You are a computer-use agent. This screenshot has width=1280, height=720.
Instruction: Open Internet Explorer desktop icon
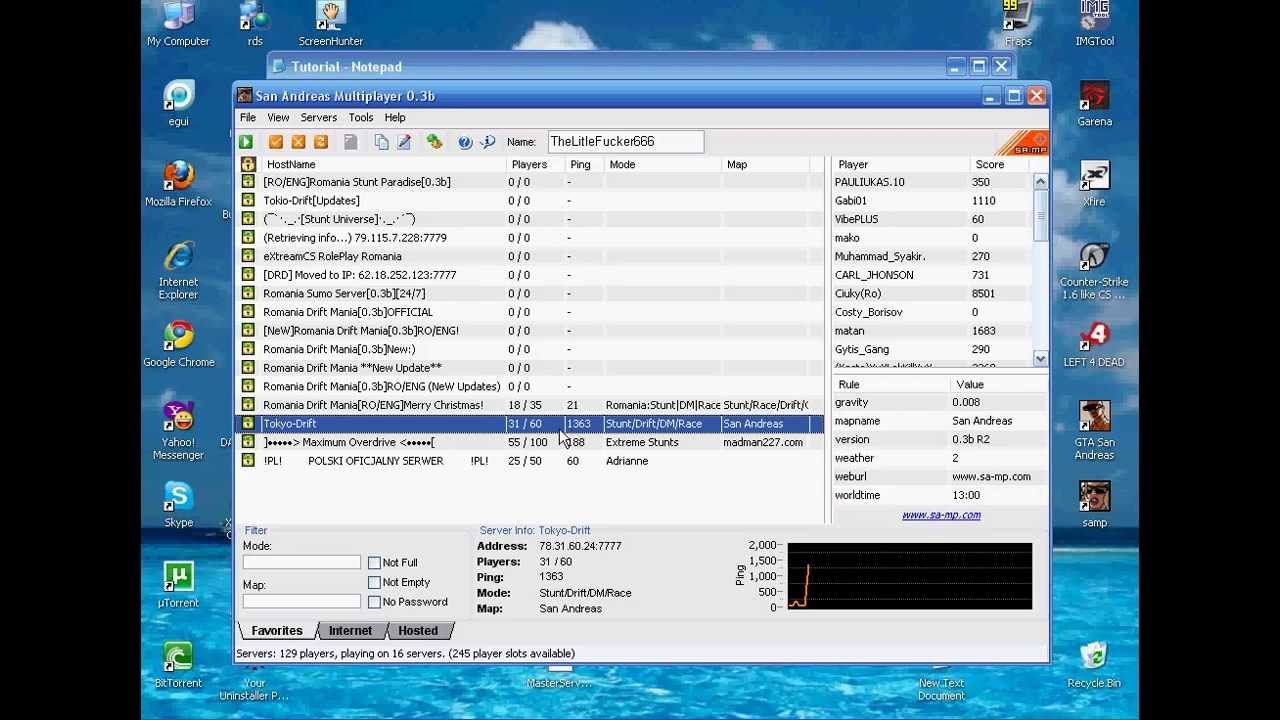178,270
